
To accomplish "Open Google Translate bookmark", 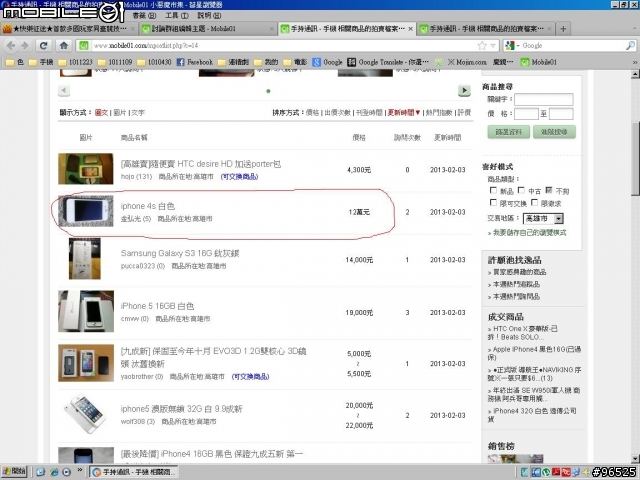I will 388,62.
